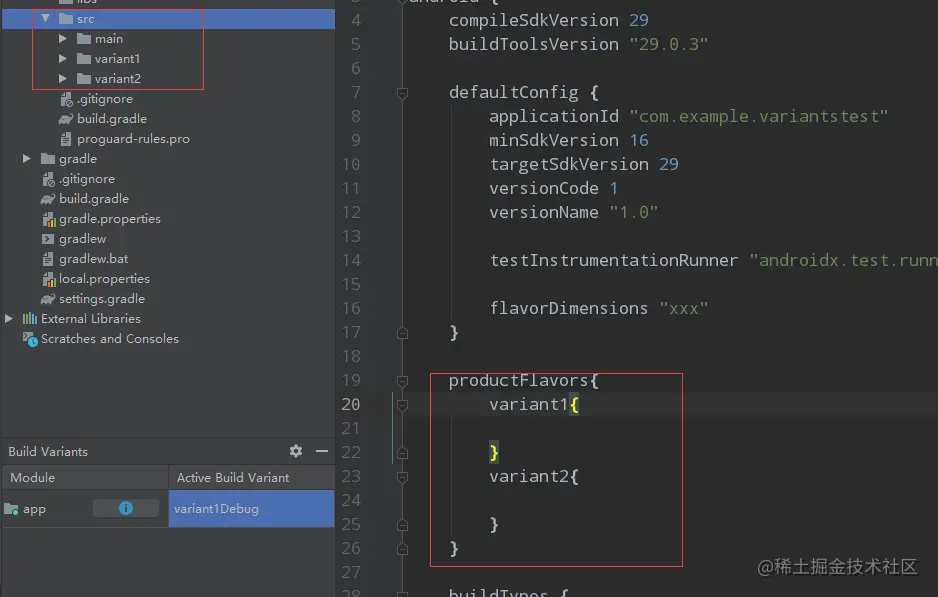Viewport: 938px width, 597px height.
Task: Select variant1 folder label in tree
Action: 117,59
